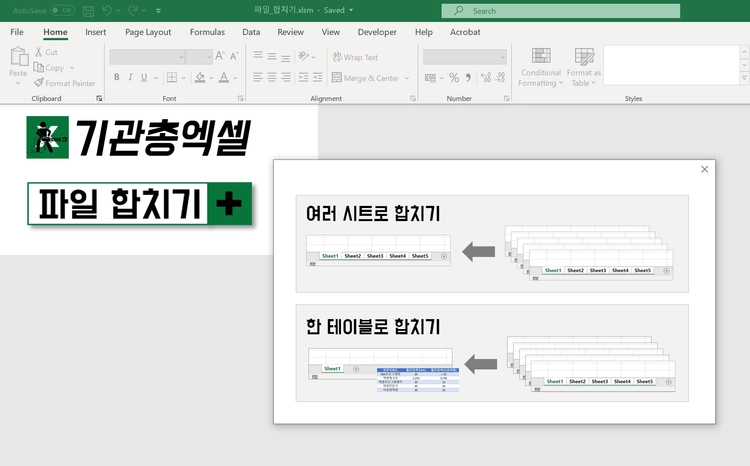Click the Undo arrow icon

pyautogui.click(x=107, y=11)
